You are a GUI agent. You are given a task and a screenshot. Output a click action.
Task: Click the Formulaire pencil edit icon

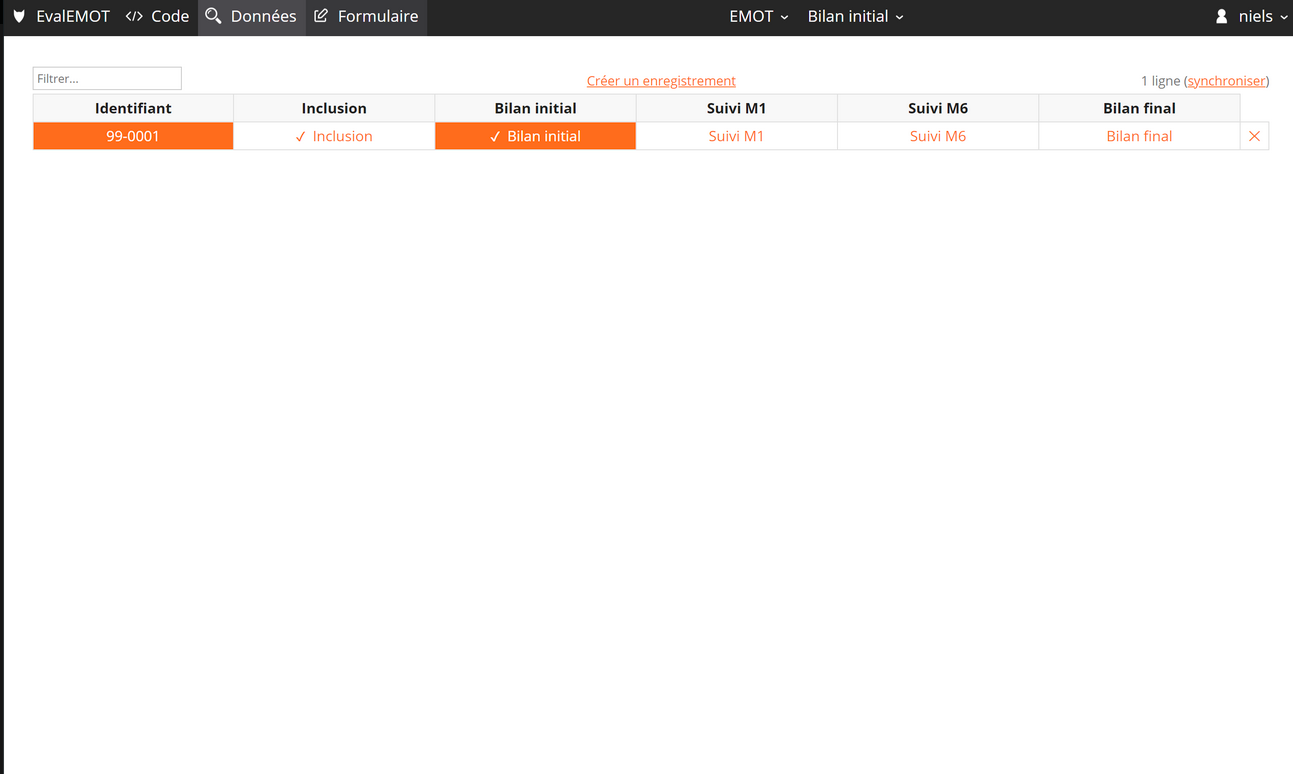(x=321, y=17)
